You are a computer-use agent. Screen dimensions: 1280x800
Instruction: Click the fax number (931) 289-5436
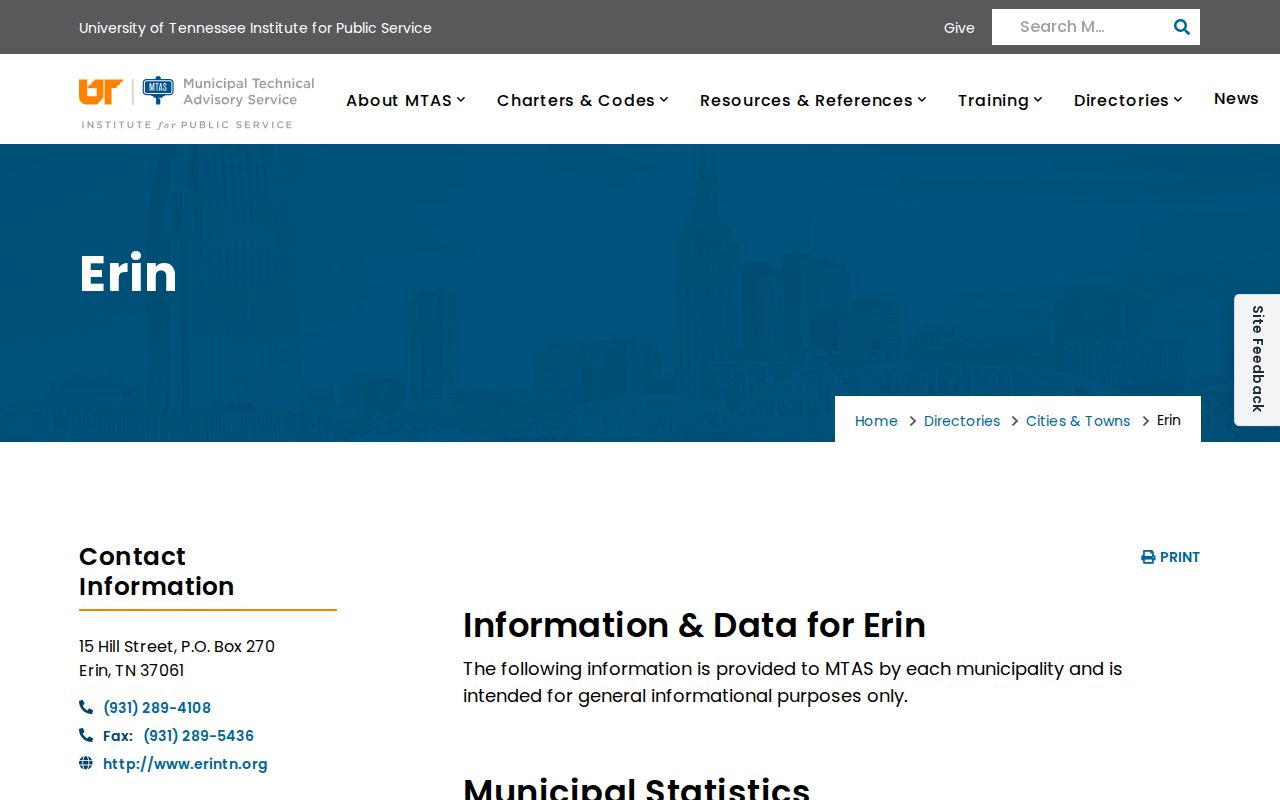tap(198, 736)
